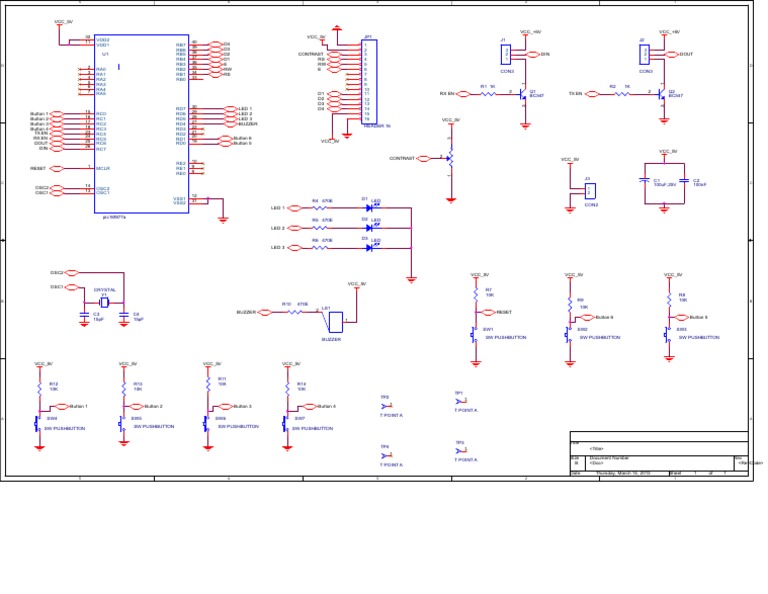Click the SW5 pushbutton for Button 2
Viewport: 768px width, 594px height.
[x=122, y=424]
